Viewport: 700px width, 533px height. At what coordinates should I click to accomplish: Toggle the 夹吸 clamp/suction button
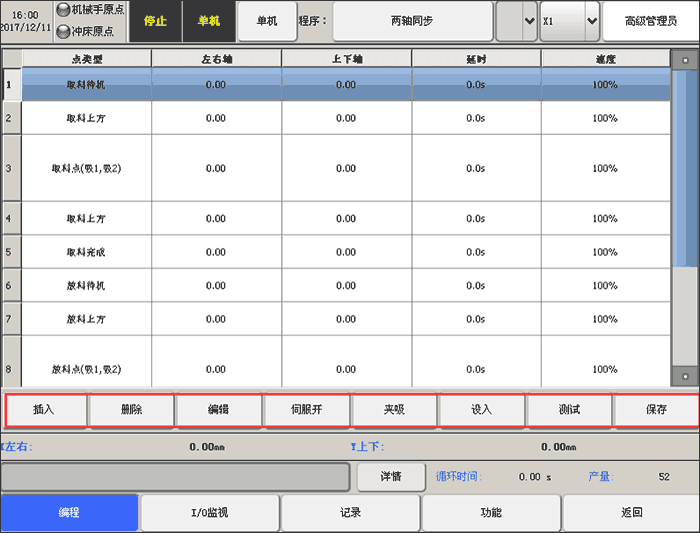click(x=395, y=410)
